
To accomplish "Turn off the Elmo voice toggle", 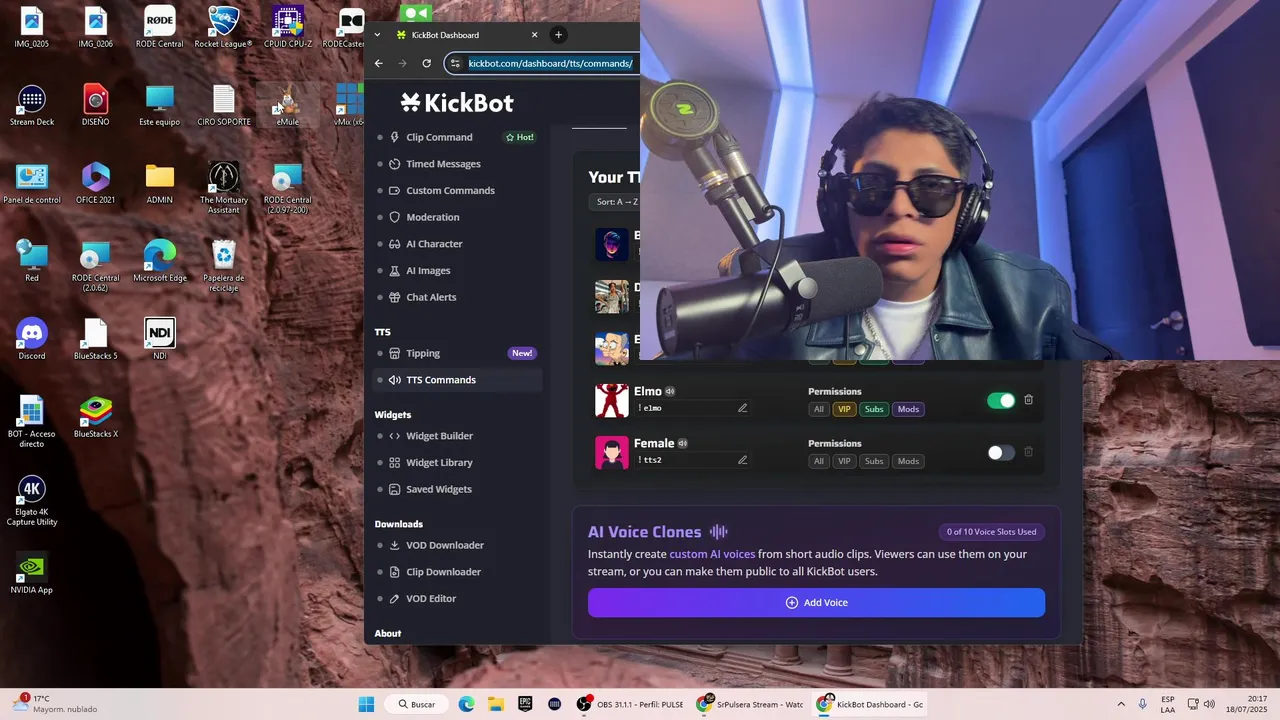I will [1001, 401].
